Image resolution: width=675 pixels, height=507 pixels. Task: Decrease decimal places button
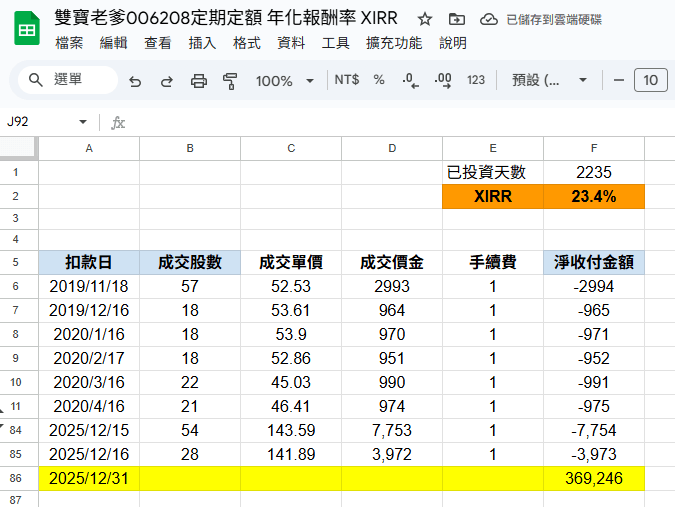coord(410,80)
